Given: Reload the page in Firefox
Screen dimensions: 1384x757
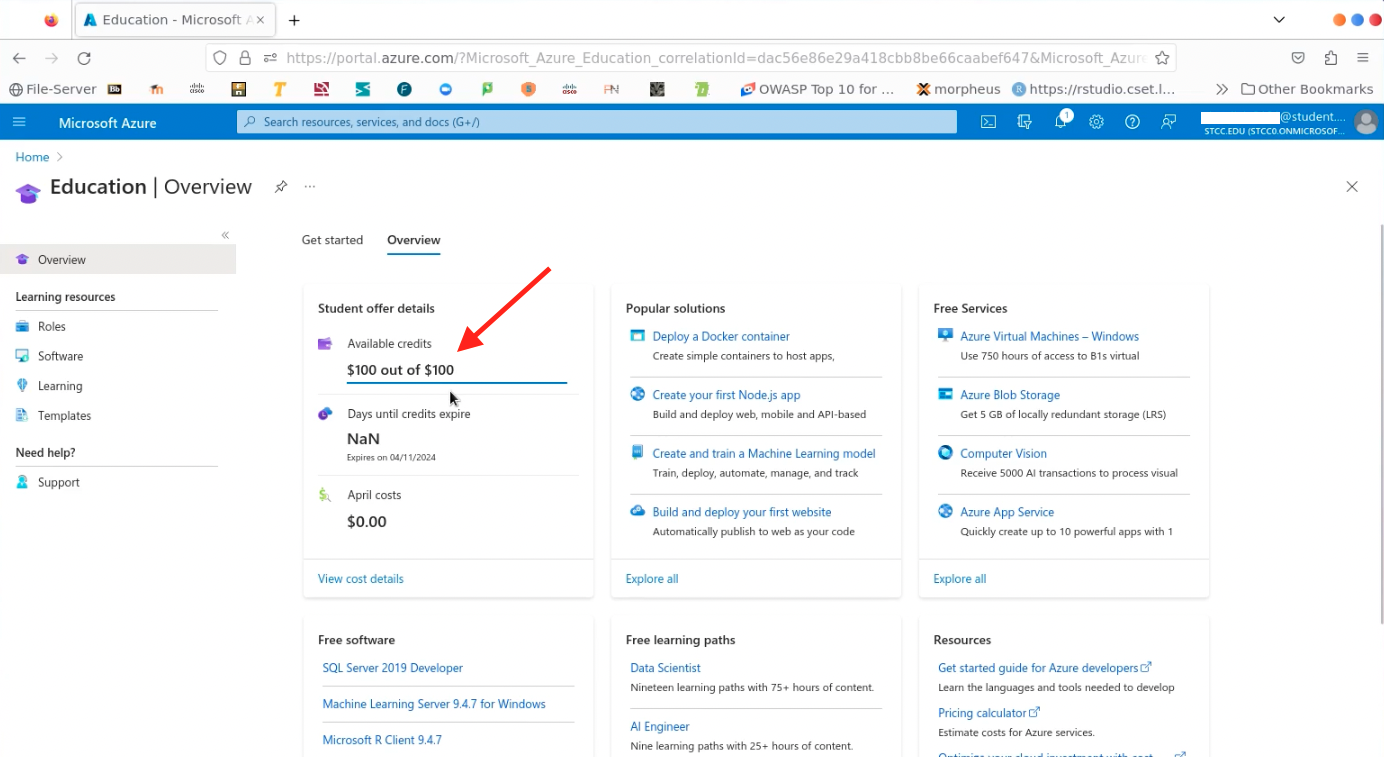Looking at the screenshot, I should click(84, 58).
